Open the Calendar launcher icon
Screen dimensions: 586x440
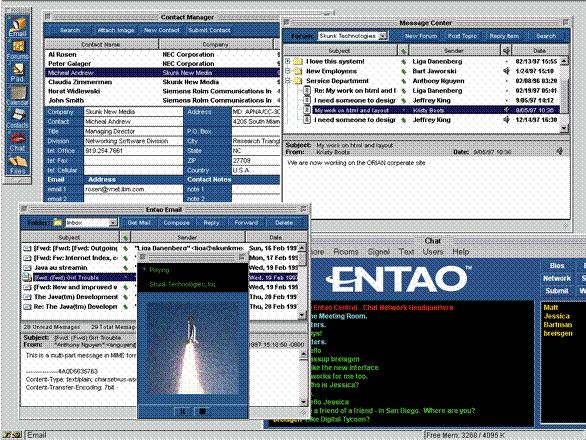pyautogui.click(x=17, y=96)
